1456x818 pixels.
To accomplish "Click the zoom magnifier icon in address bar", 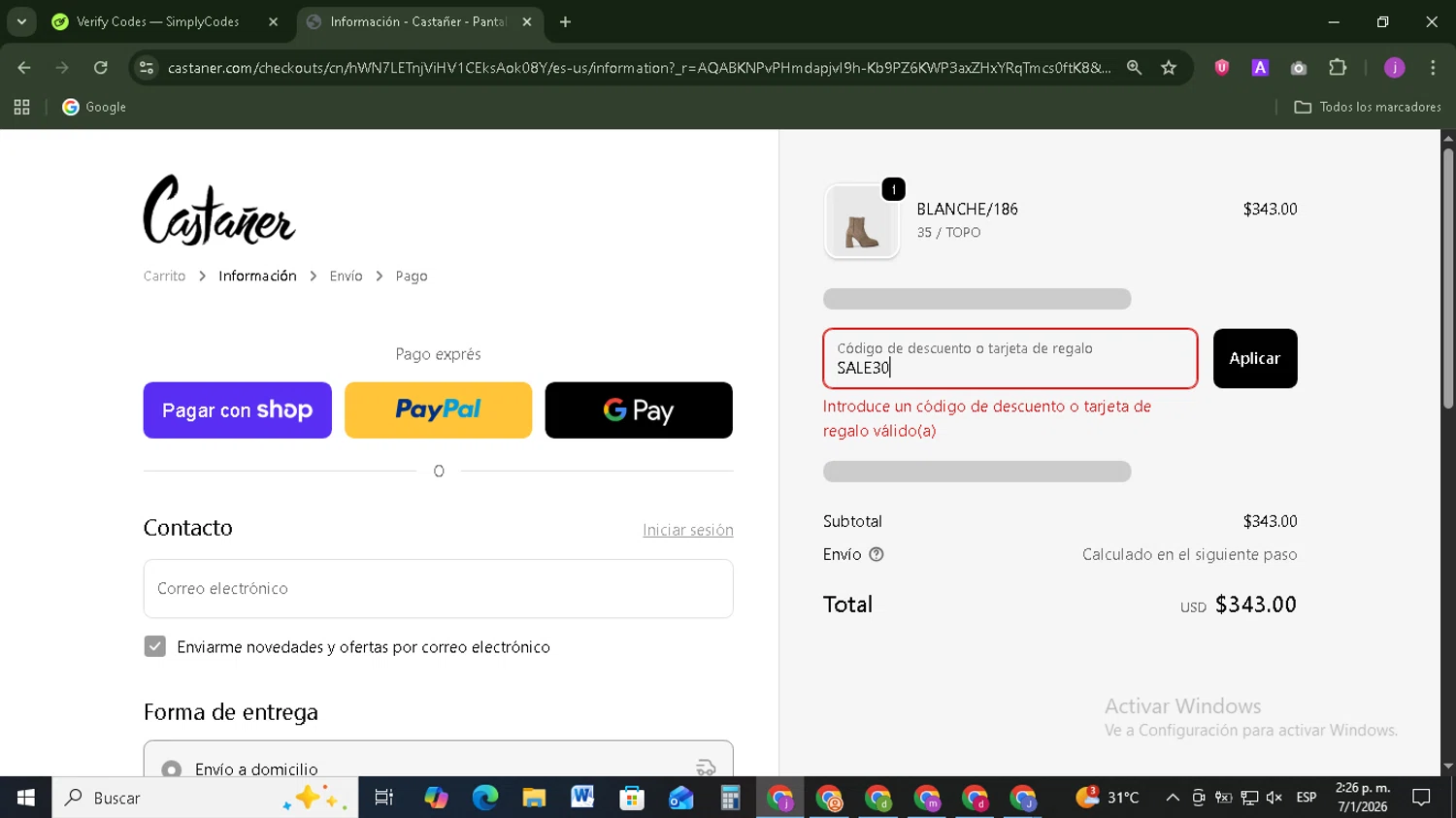I will (1134, 68).
